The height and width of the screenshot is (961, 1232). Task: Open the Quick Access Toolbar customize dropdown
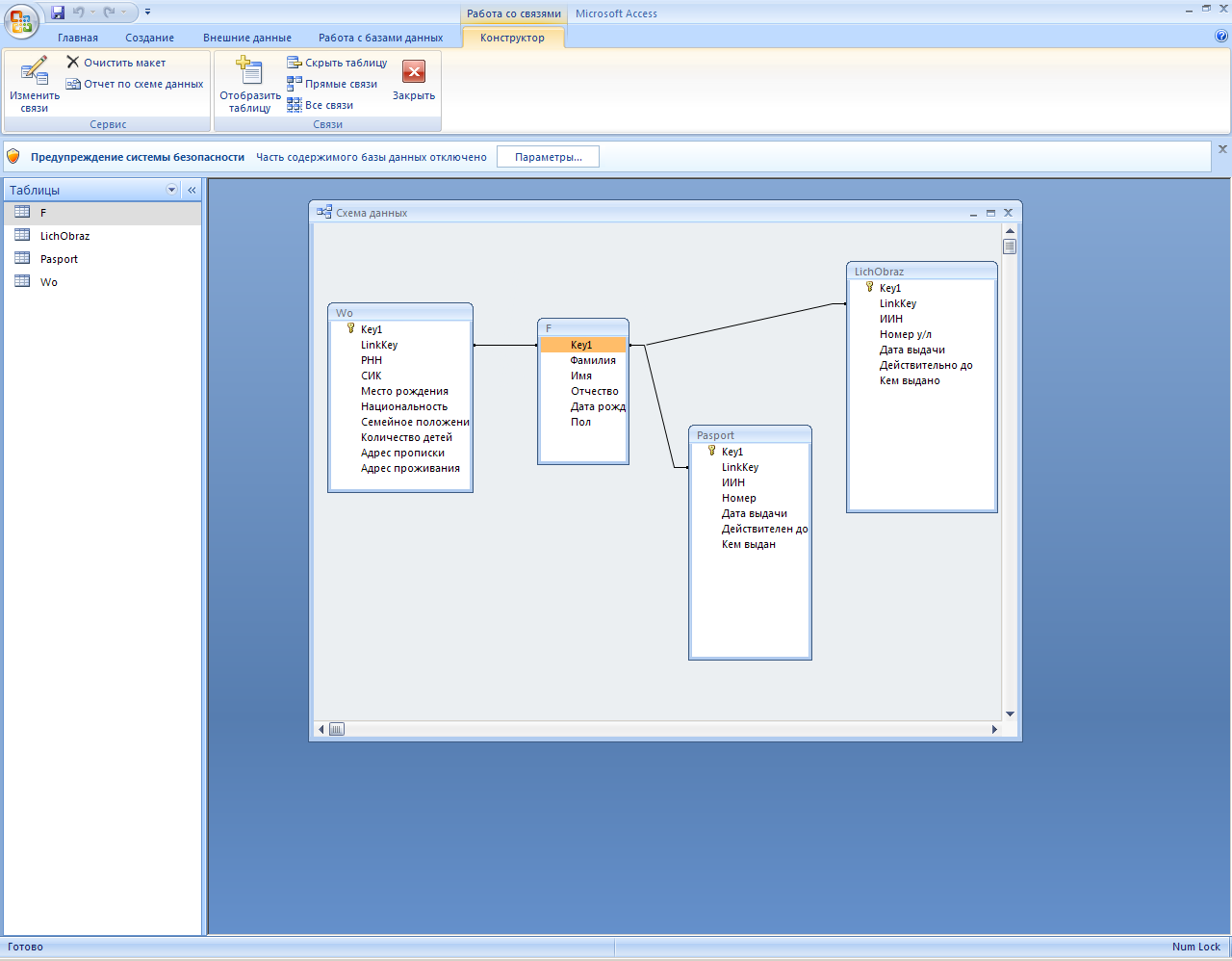pos(147,13)
